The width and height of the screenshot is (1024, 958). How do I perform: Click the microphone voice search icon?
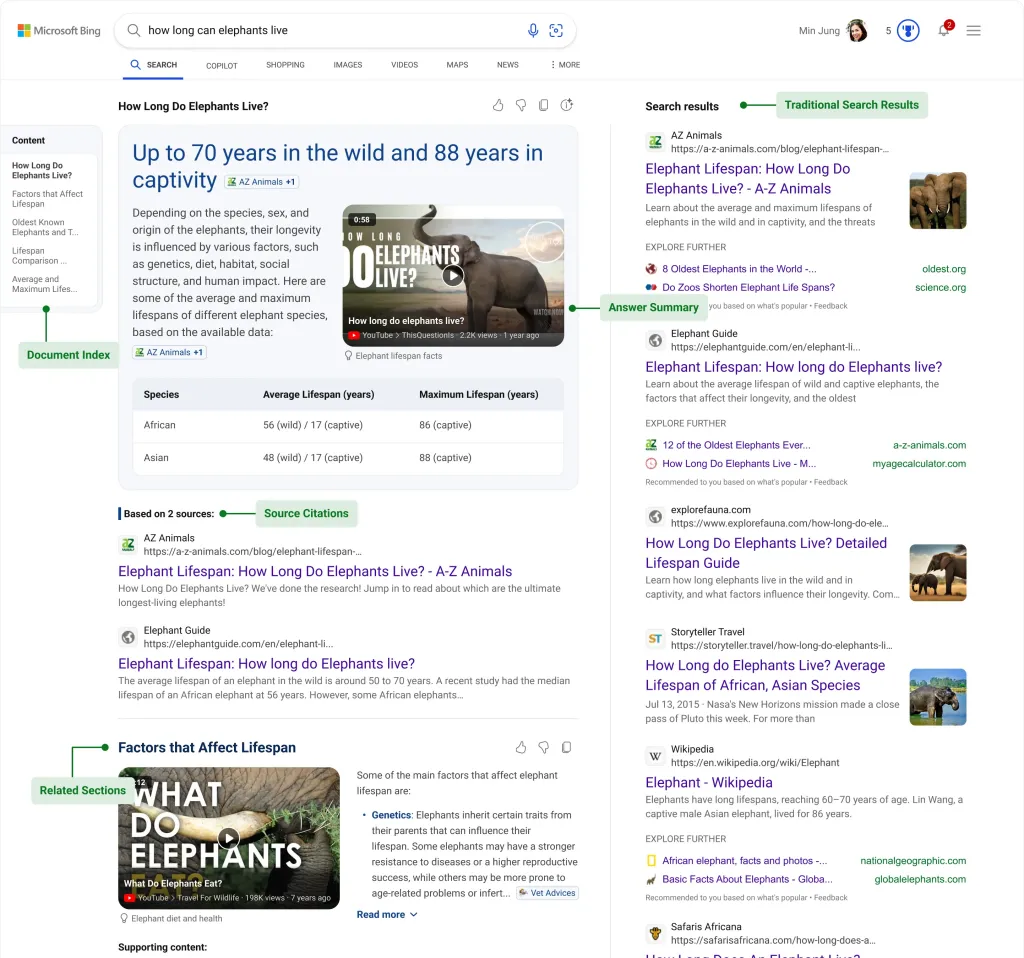pyautogui.click(x=533, y=31)
